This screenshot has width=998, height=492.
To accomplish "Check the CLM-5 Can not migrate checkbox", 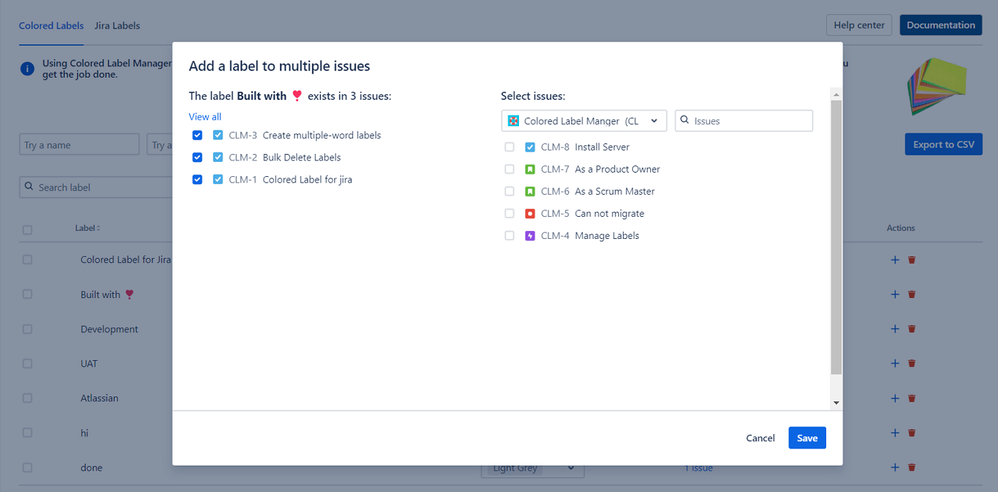I will pos(509,214).
